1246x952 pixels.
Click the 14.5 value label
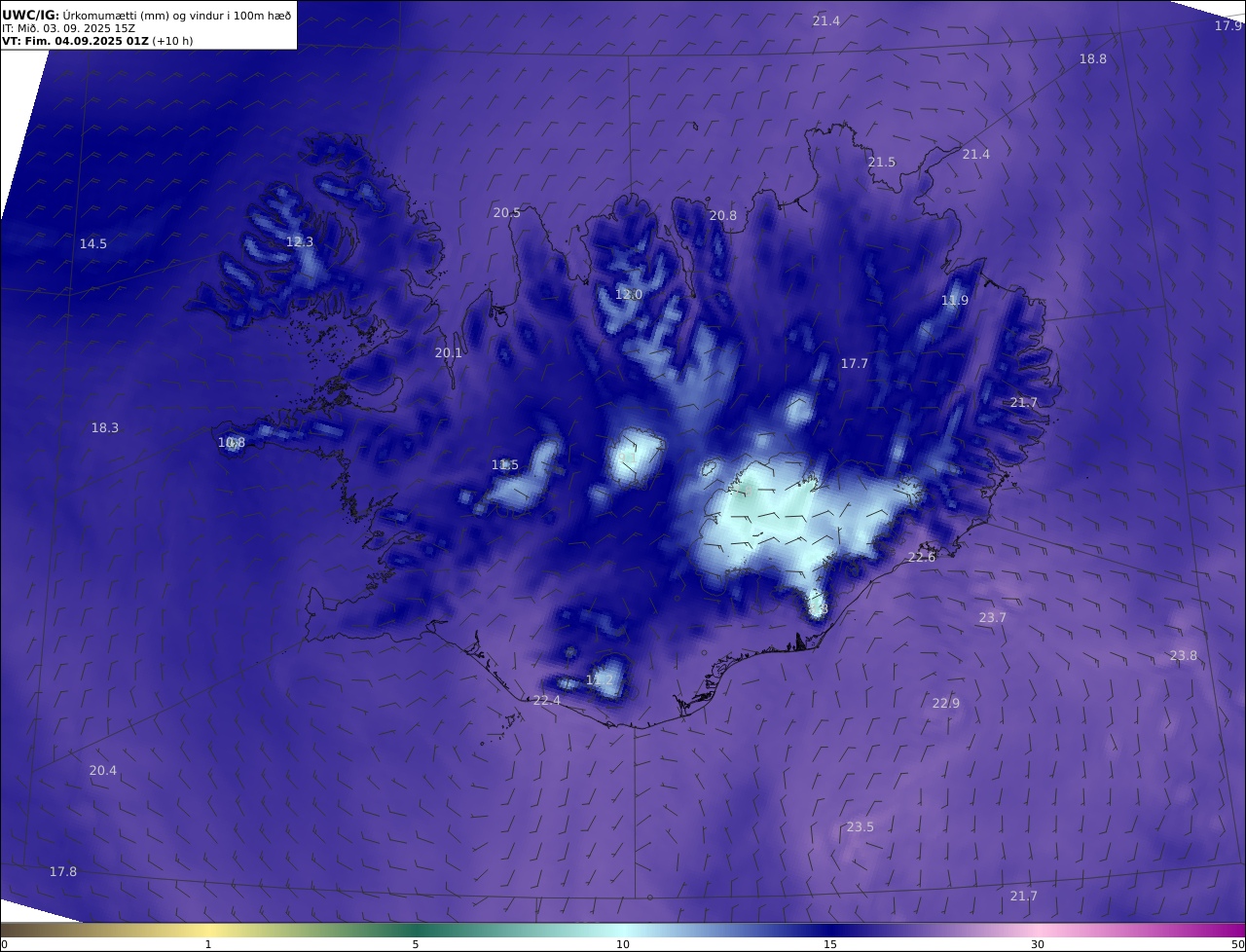(x=93, y=244)
